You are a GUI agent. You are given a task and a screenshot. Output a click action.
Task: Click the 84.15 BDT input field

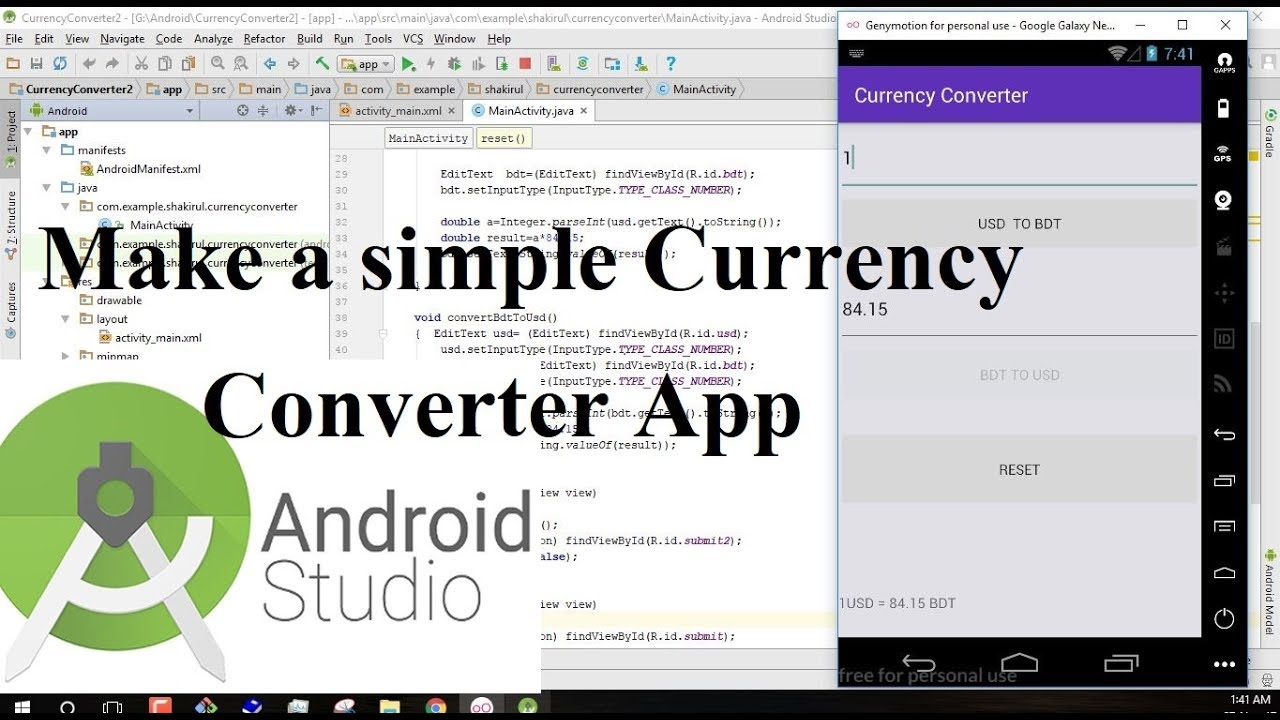click(x=1019, y=311)
